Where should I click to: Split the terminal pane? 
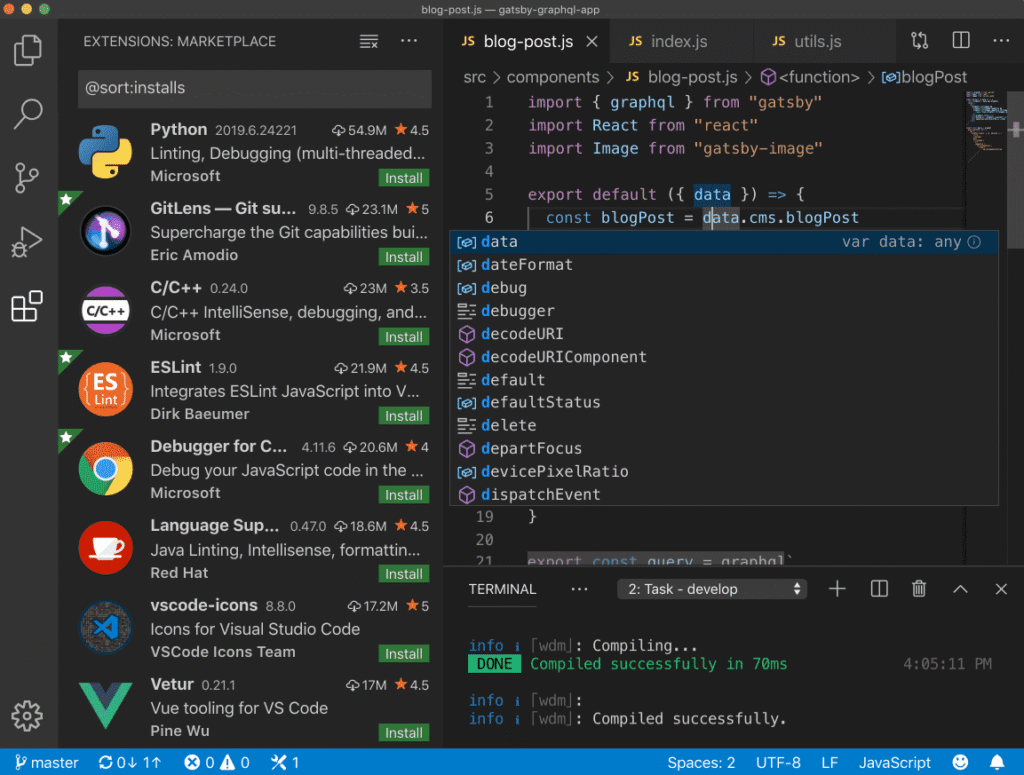pyautogui.click(x=878, y=589)
